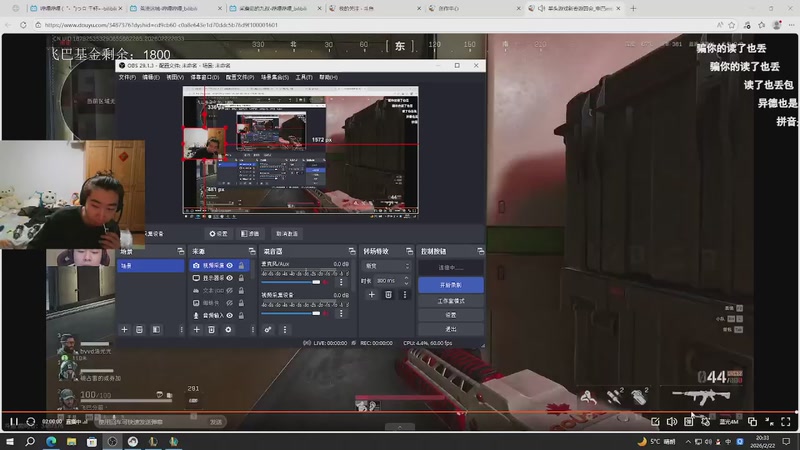The width and height of the screenshot is (800, 450).
Task: Delete the selected source with trash icon
Action: pyautogui.click(x=211, y=330)
